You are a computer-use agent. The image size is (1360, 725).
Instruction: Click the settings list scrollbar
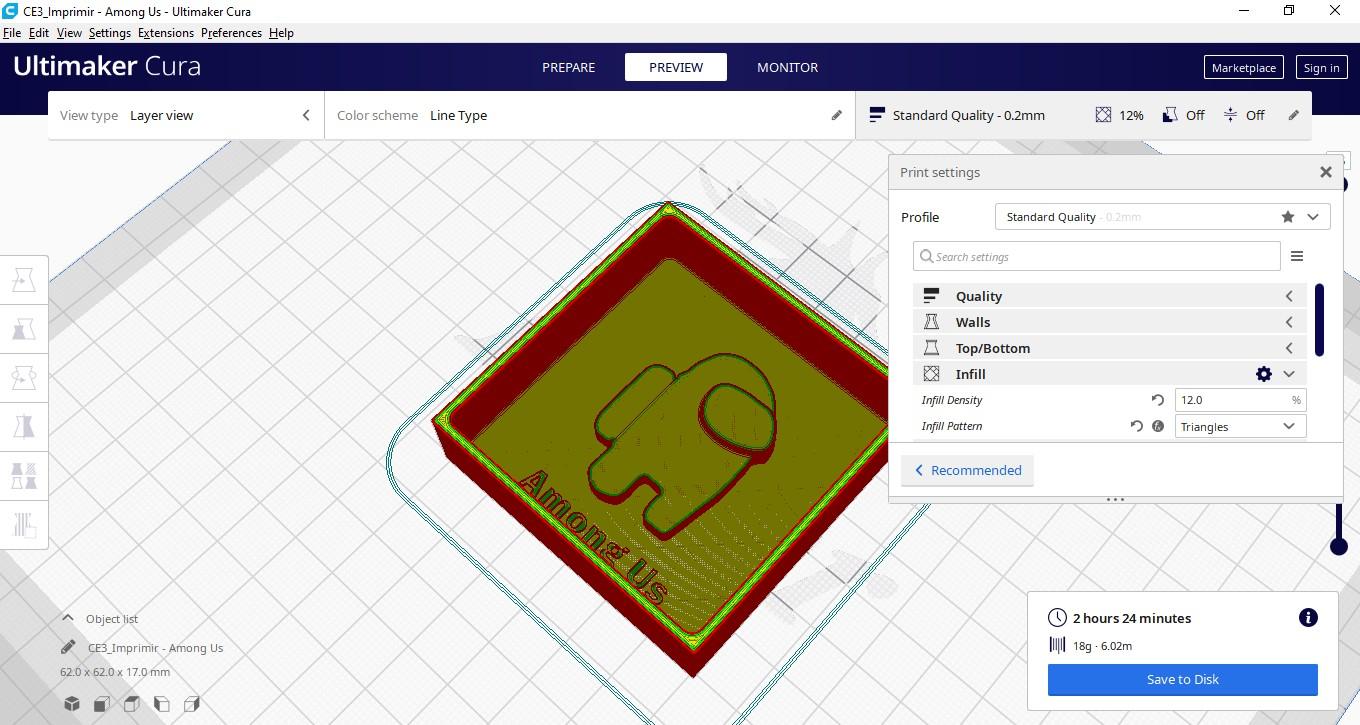point(1320,320)
